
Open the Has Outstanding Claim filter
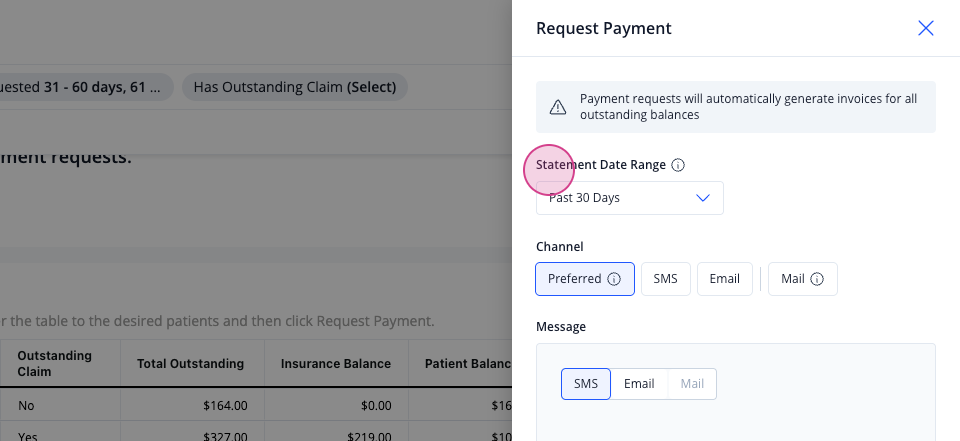295,87
